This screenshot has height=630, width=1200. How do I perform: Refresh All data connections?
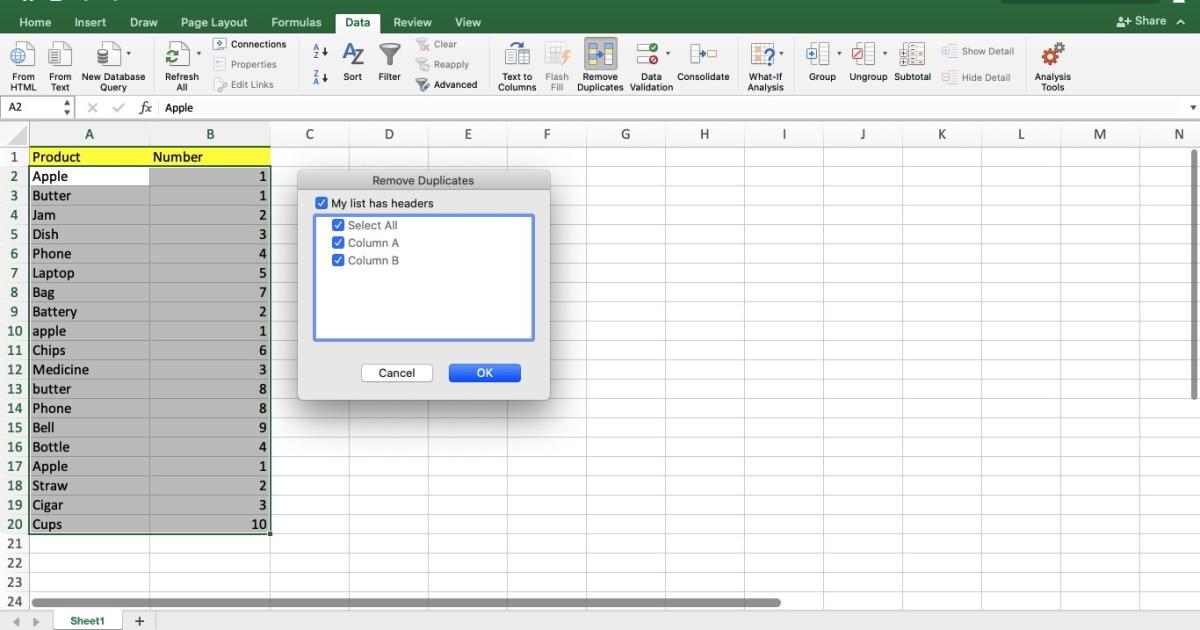pyautogui.click(x=181, y=66)
